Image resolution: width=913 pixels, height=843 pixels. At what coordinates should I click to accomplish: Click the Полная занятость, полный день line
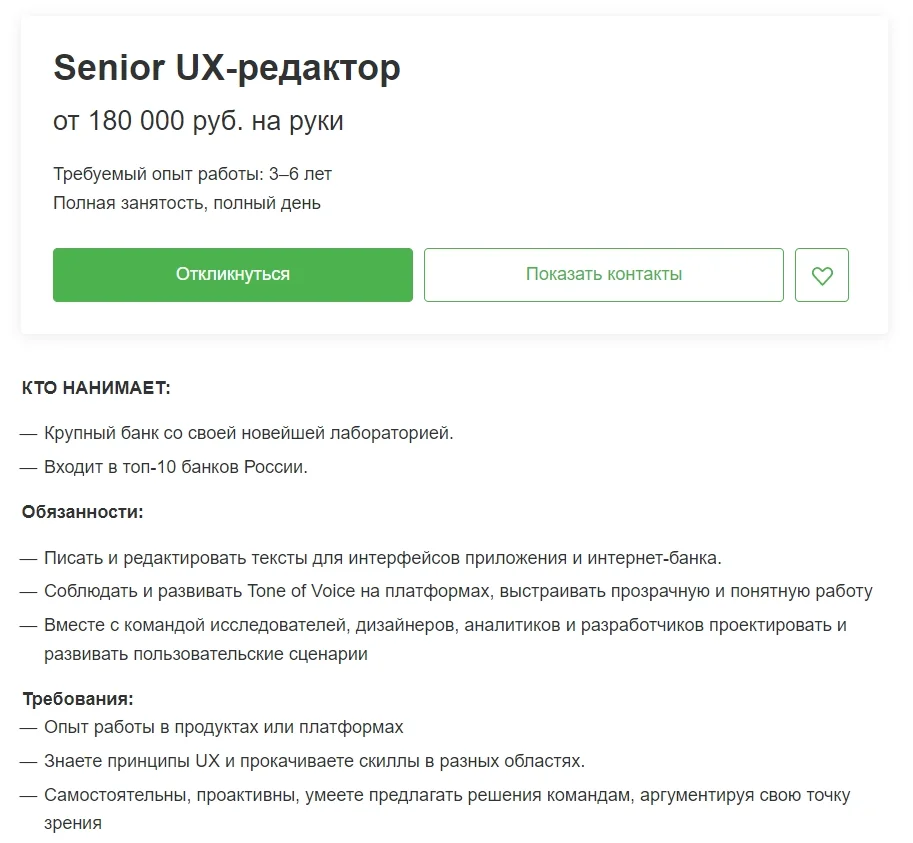pyautogui.click(x=187, y=203)
